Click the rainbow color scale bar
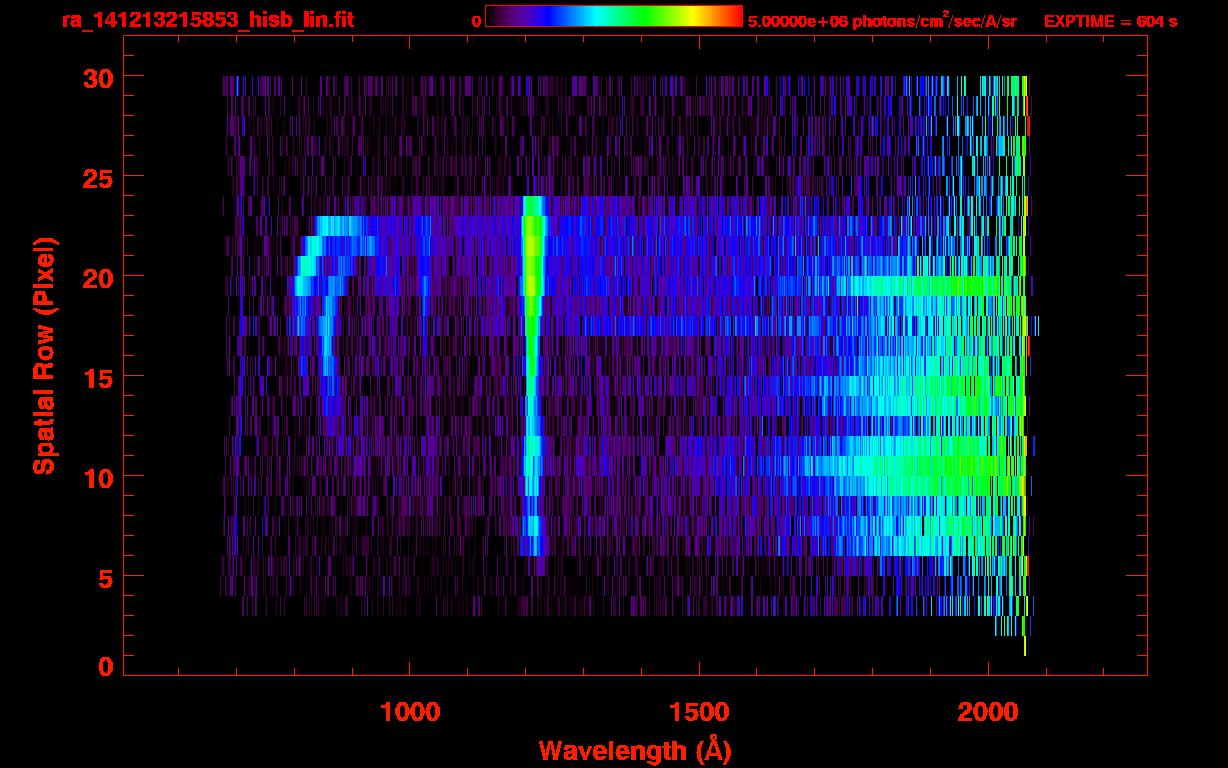The width and height of the screenshot is (1228, 768). point(614,16)
